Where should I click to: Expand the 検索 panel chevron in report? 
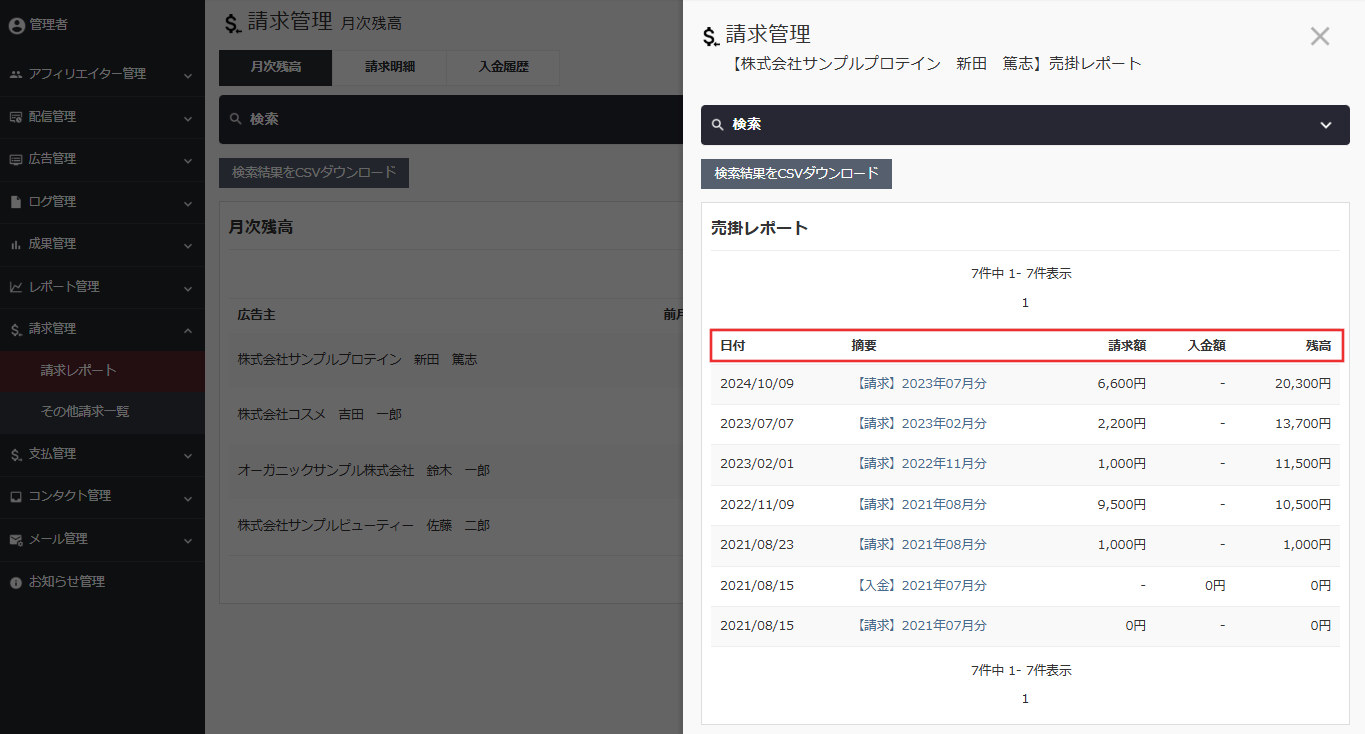[1326, 125]
